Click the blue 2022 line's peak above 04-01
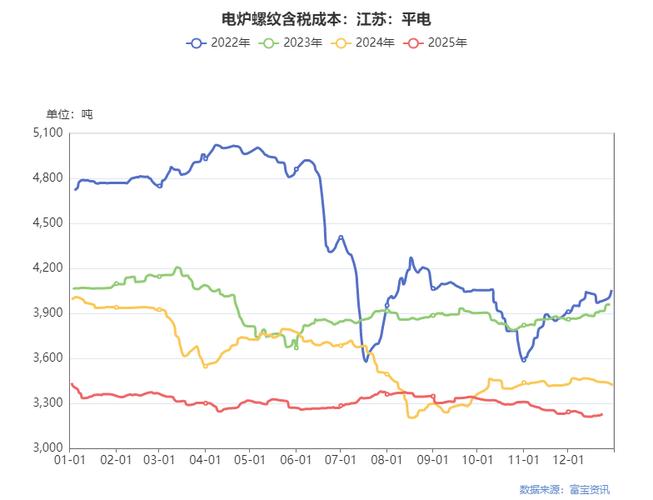The image size is (653, 500). click(x=217, y=145)
